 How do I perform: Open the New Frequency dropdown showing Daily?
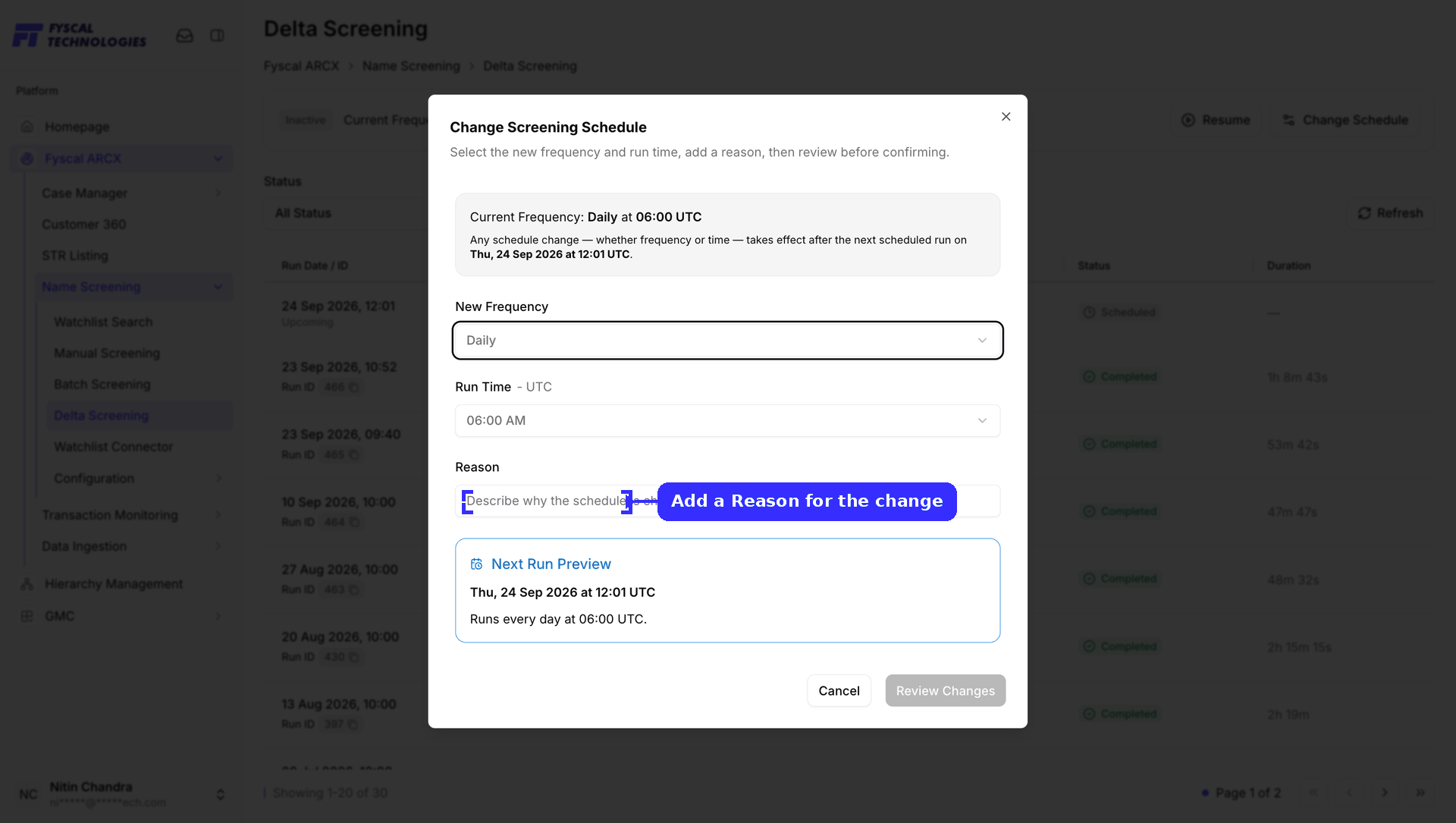(x=727, y=341)
